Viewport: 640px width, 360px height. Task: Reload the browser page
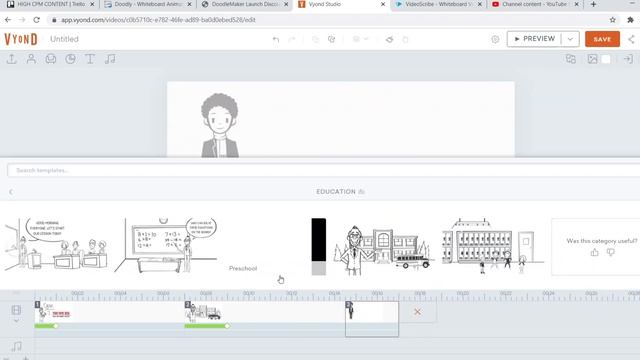click(36, 20)
